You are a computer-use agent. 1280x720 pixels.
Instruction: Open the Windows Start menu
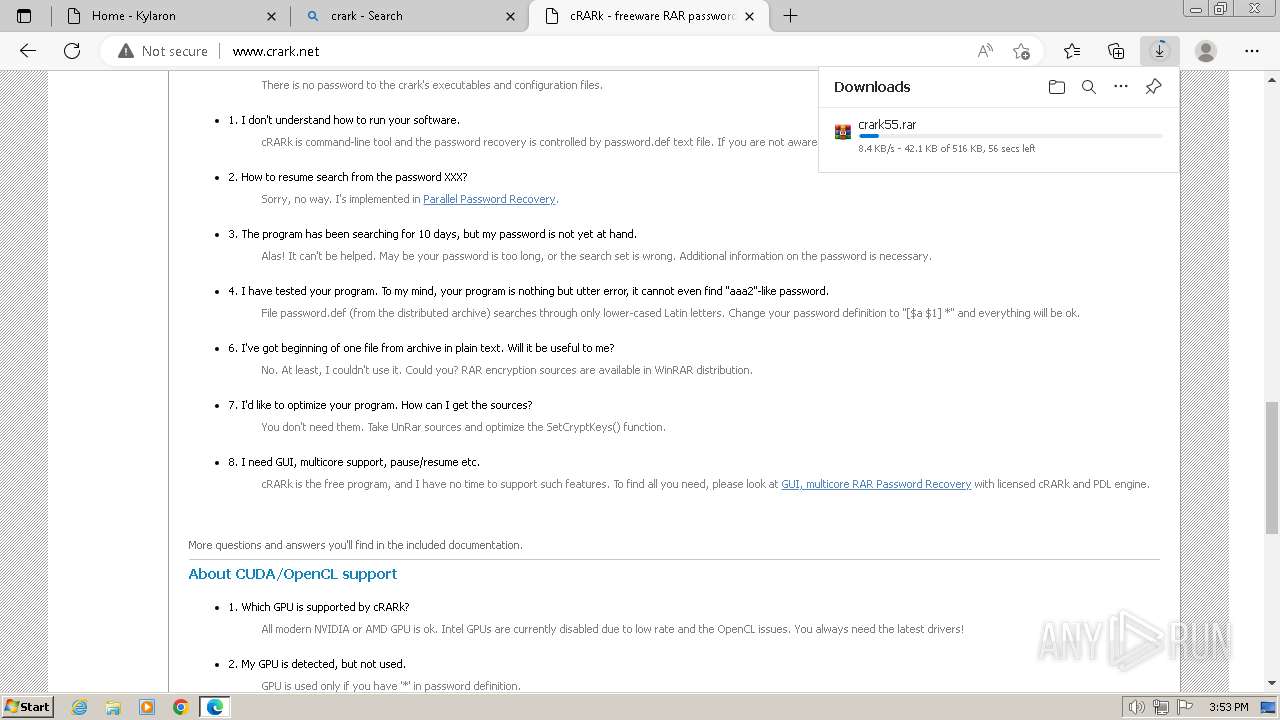[x=27, y=707]
